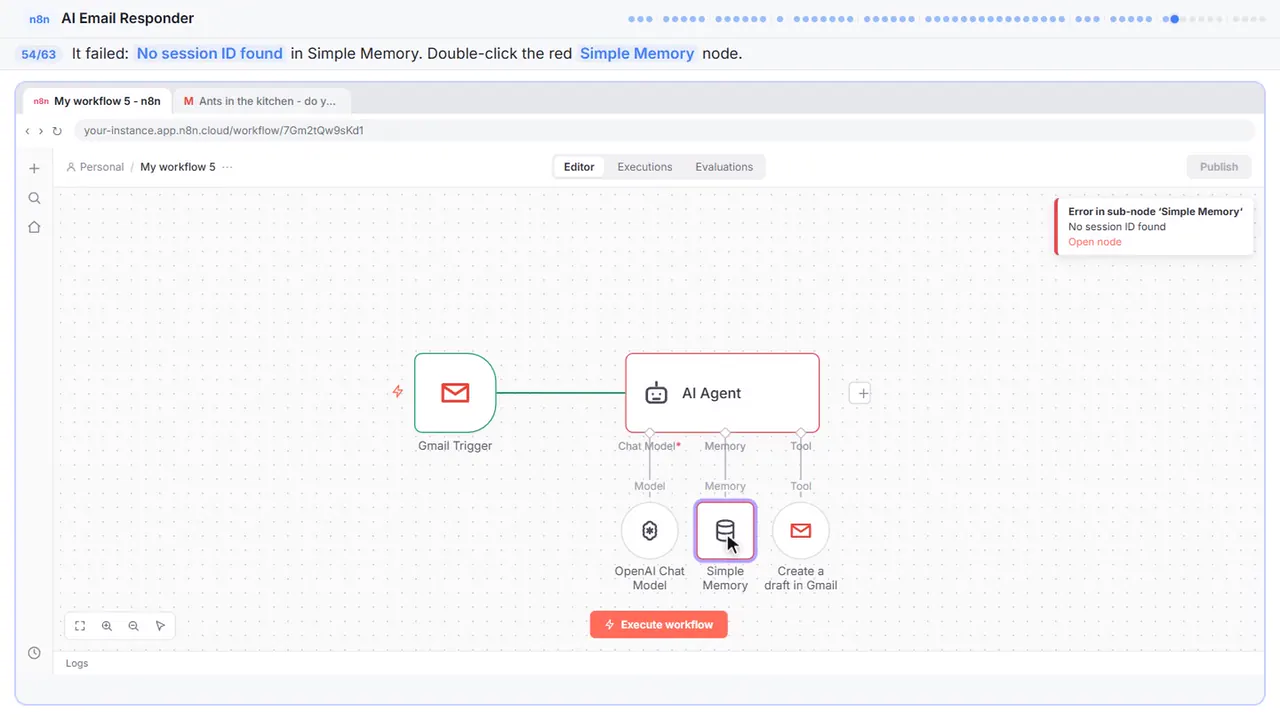1280x720 pixels.
Task: Switch to the Executions tab
Action: pyautogui.click(x=645, y=167)
